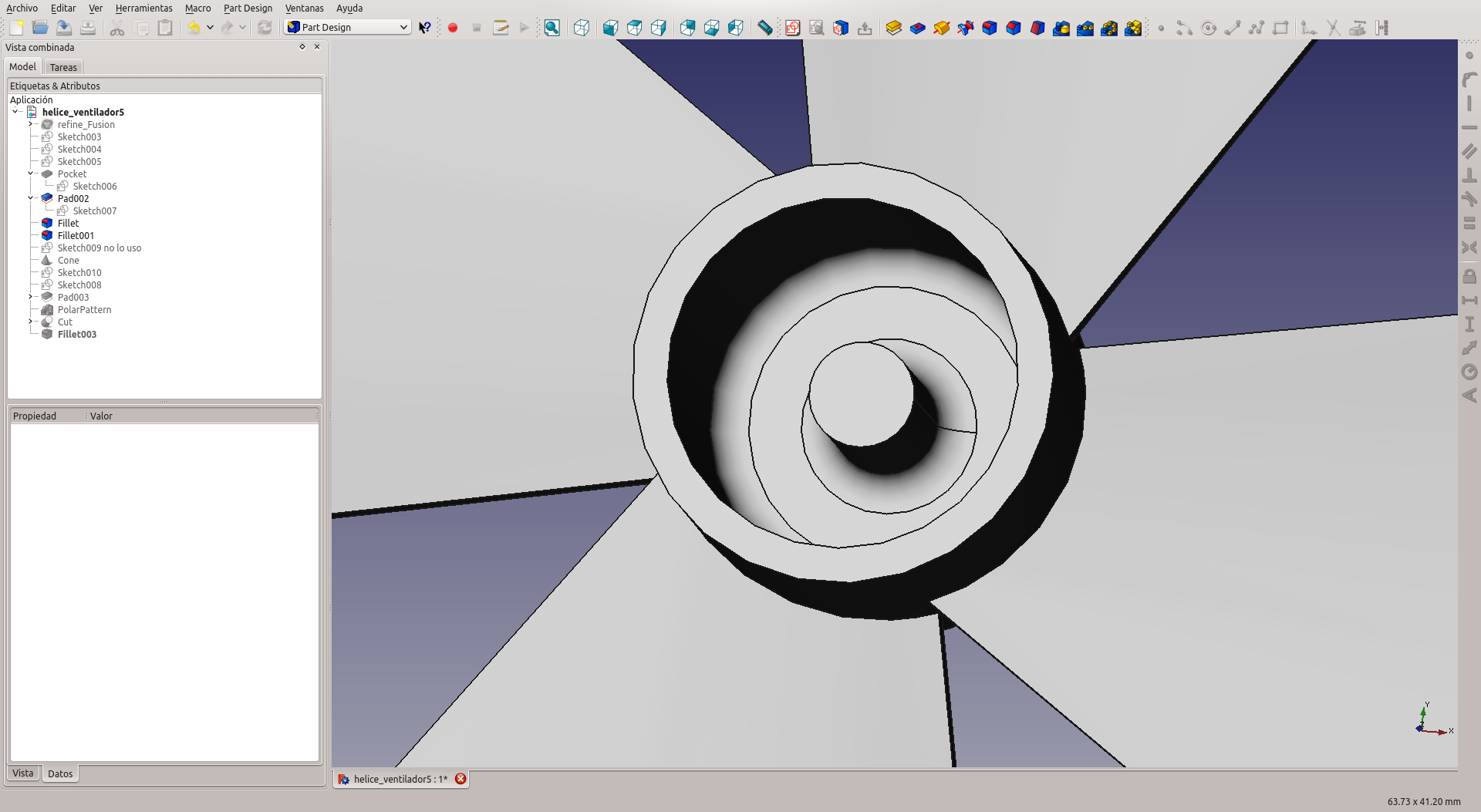Viewport: 1481px width, 812px height.
Task: Click the Pad tool icon
Action: (894, 28)
